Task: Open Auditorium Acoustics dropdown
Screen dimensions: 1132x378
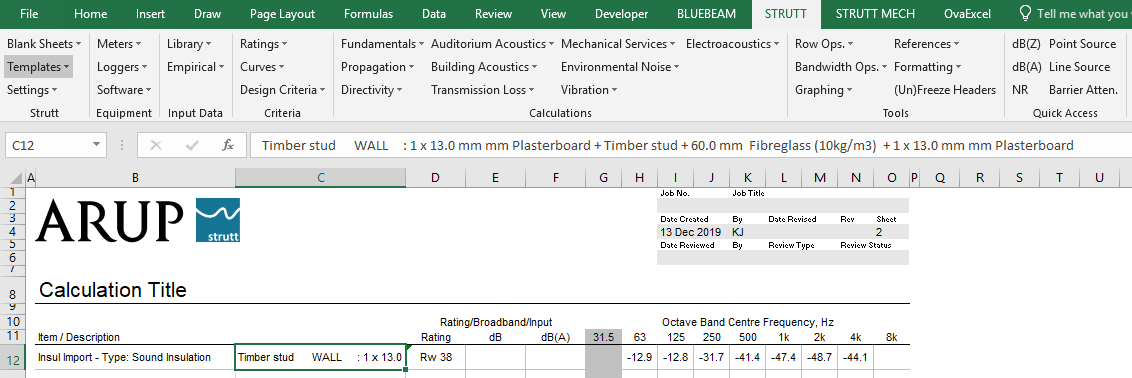Action: [492, 44]
